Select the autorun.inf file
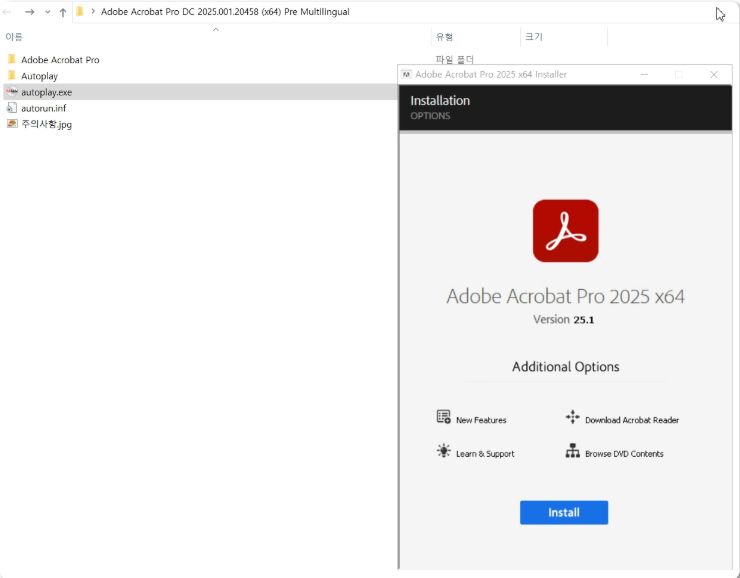Image resolution: width=740 pixels, height=578 pixels. 43,108
